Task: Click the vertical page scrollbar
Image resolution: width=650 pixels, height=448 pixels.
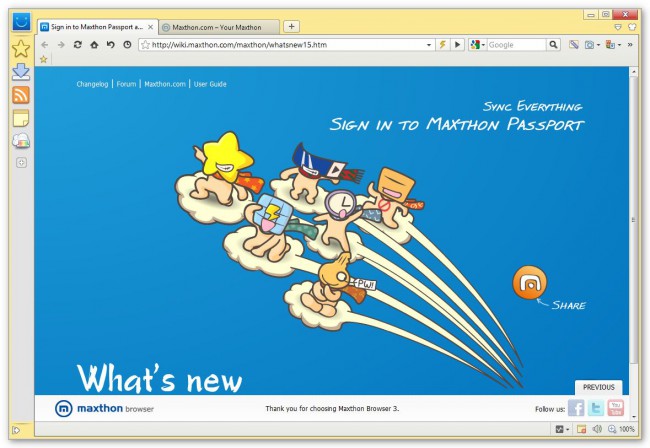Action: 633,220
